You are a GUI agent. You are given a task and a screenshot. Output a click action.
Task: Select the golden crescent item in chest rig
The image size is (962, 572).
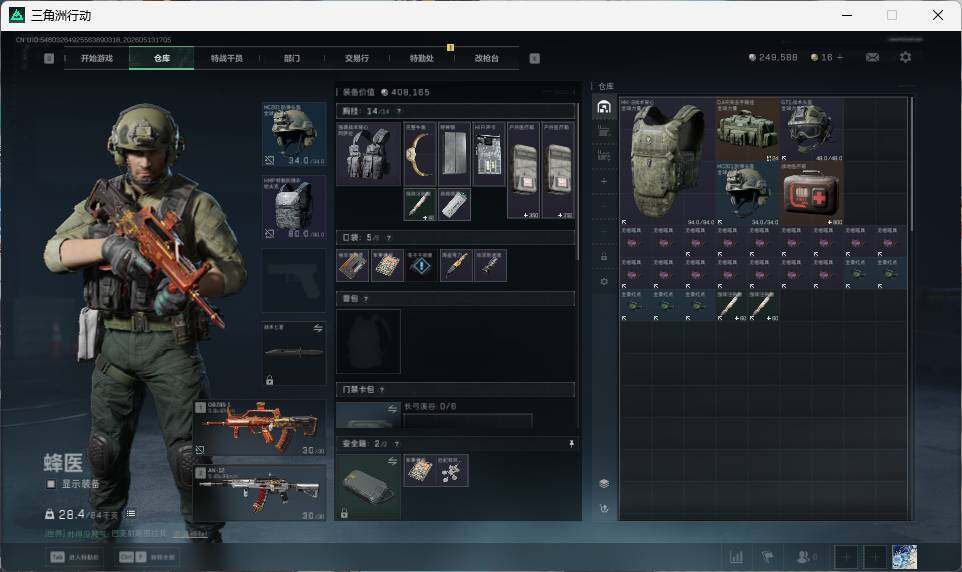pos(420,153)
